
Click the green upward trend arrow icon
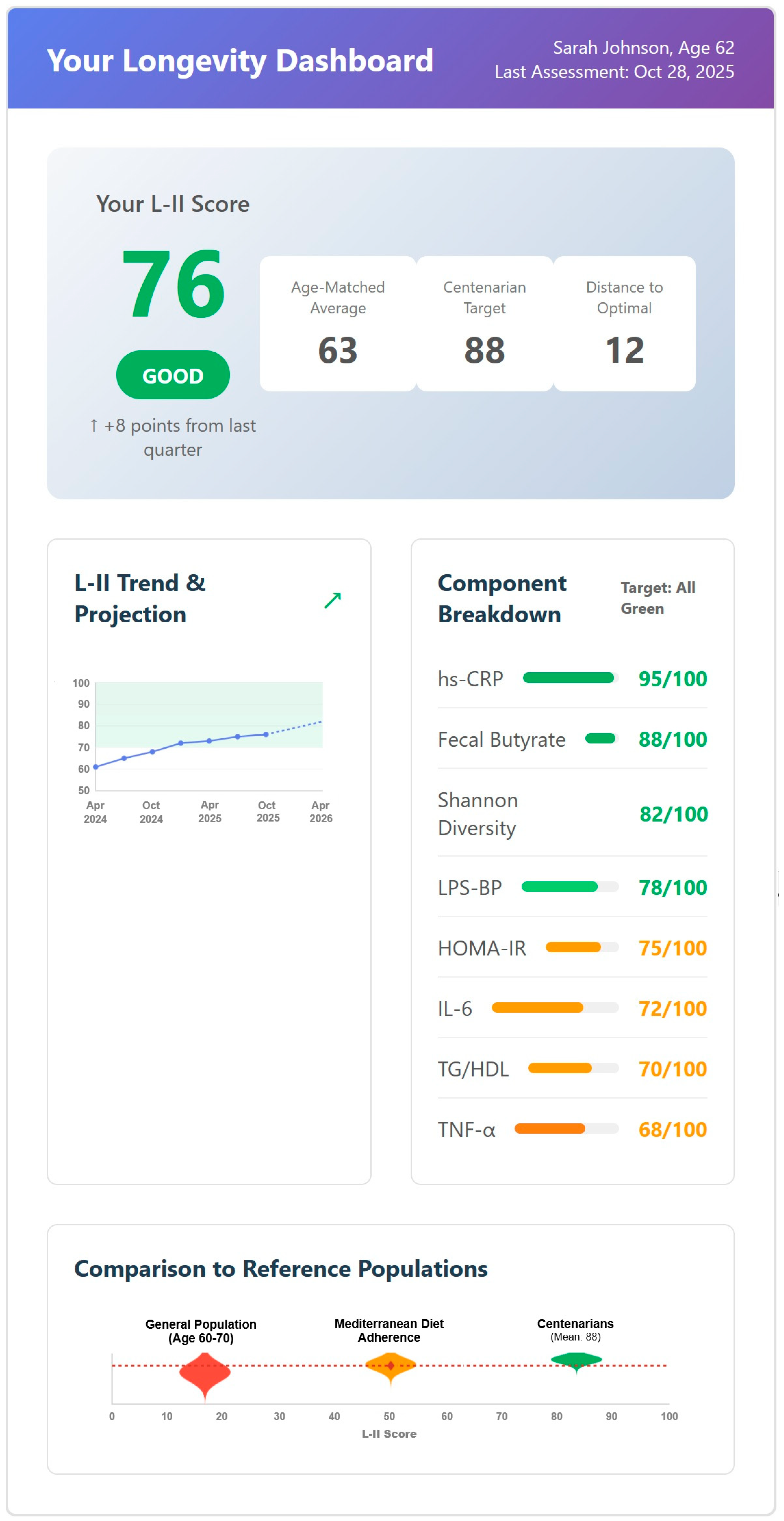pyautogui.click(x=333, y=601)
